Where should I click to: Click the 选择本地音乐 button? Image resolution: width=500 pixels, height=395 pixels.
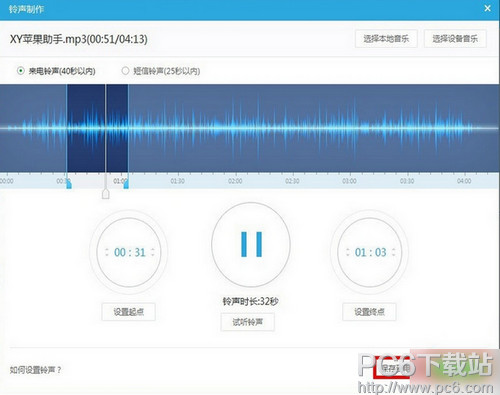pyautogui.click(x=386, y=39)
